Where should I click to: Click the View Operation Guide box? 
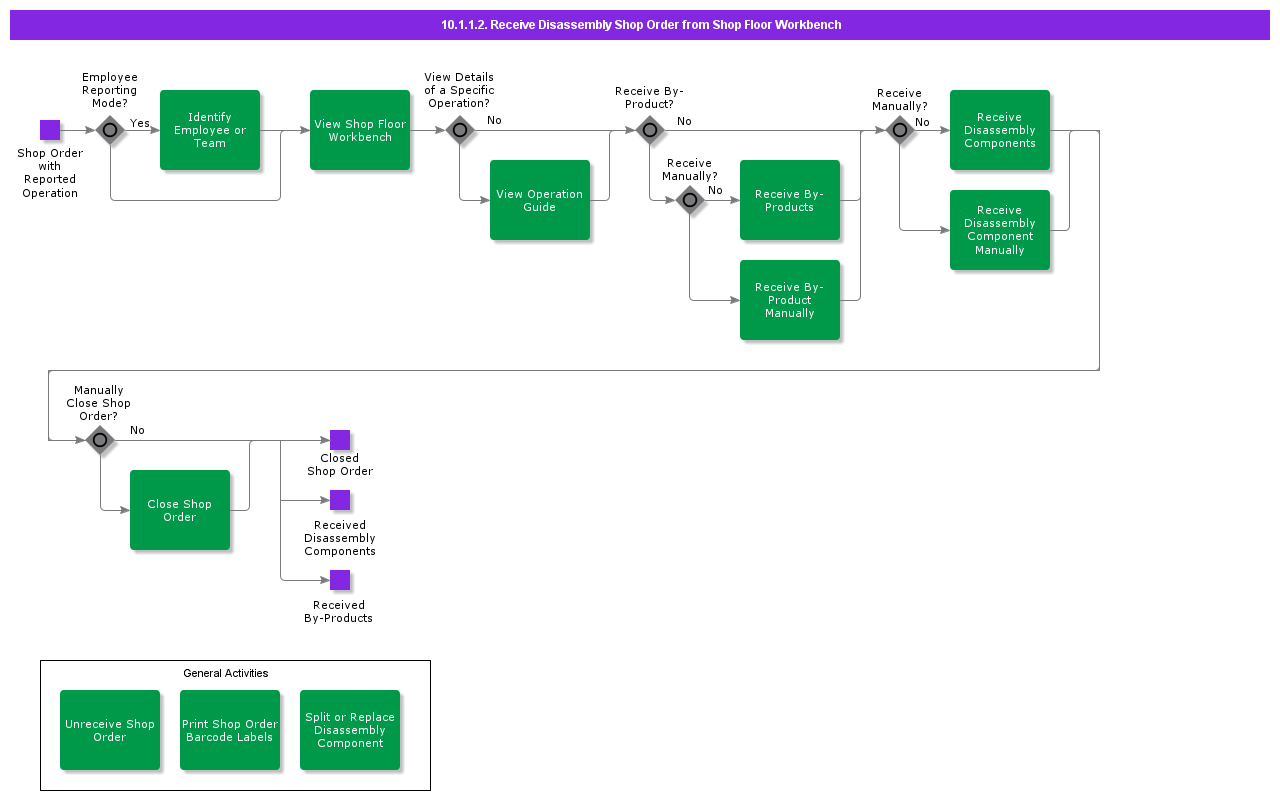(x=540, y=200)
